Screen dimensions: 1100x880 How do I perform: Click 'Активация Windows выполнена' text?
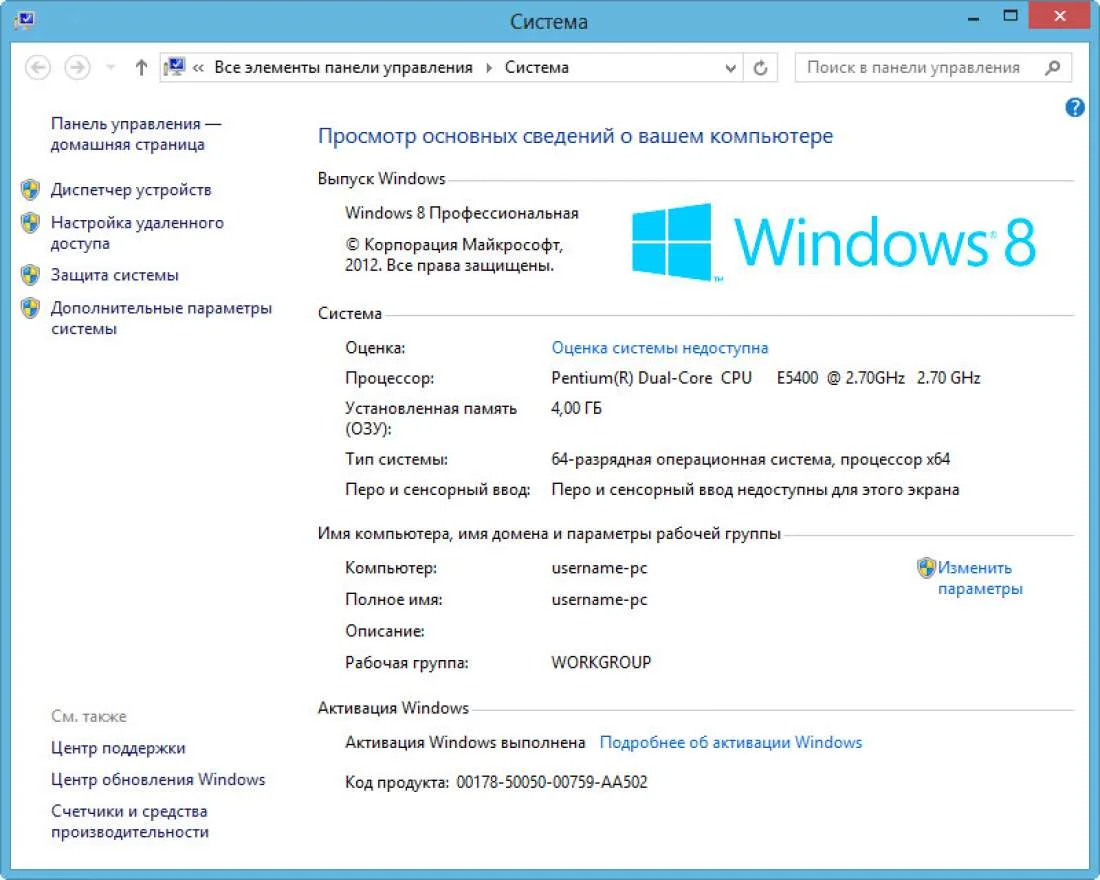tap(464, 742)
